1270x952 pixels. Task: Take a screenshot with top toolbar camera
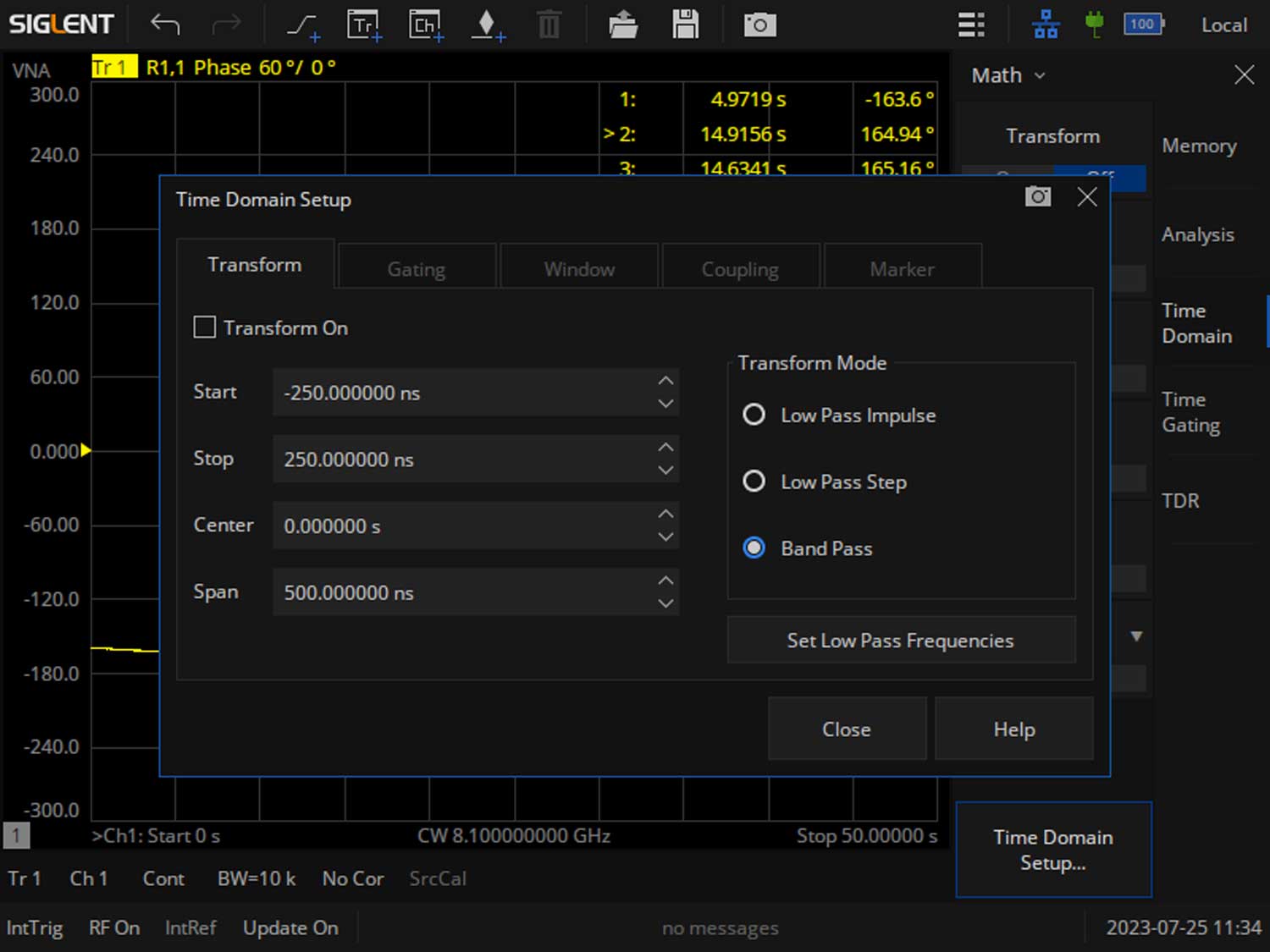[x=759, y=25]
